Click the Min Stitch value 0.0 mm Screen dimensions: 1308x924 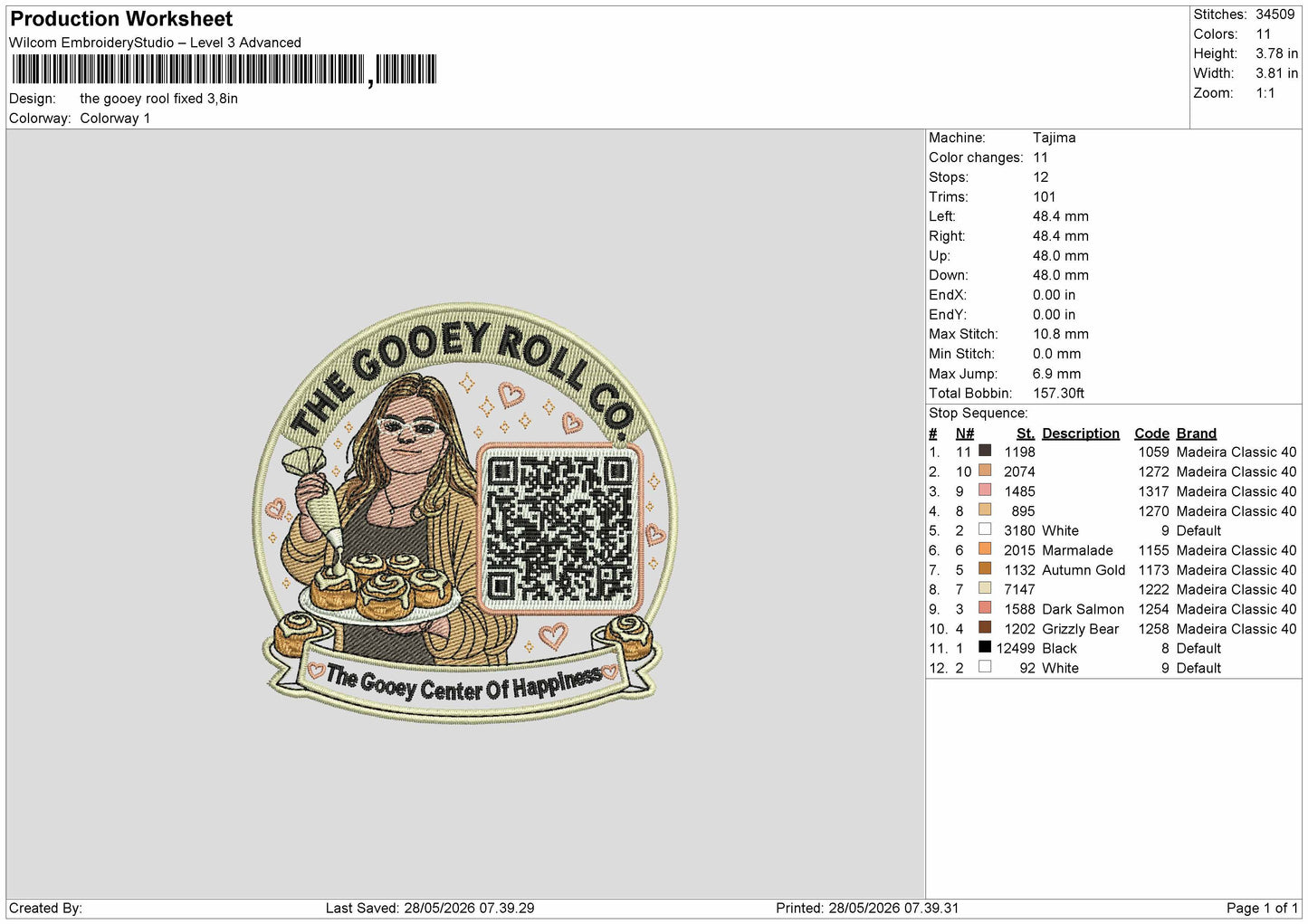[x=1057, y=354]
